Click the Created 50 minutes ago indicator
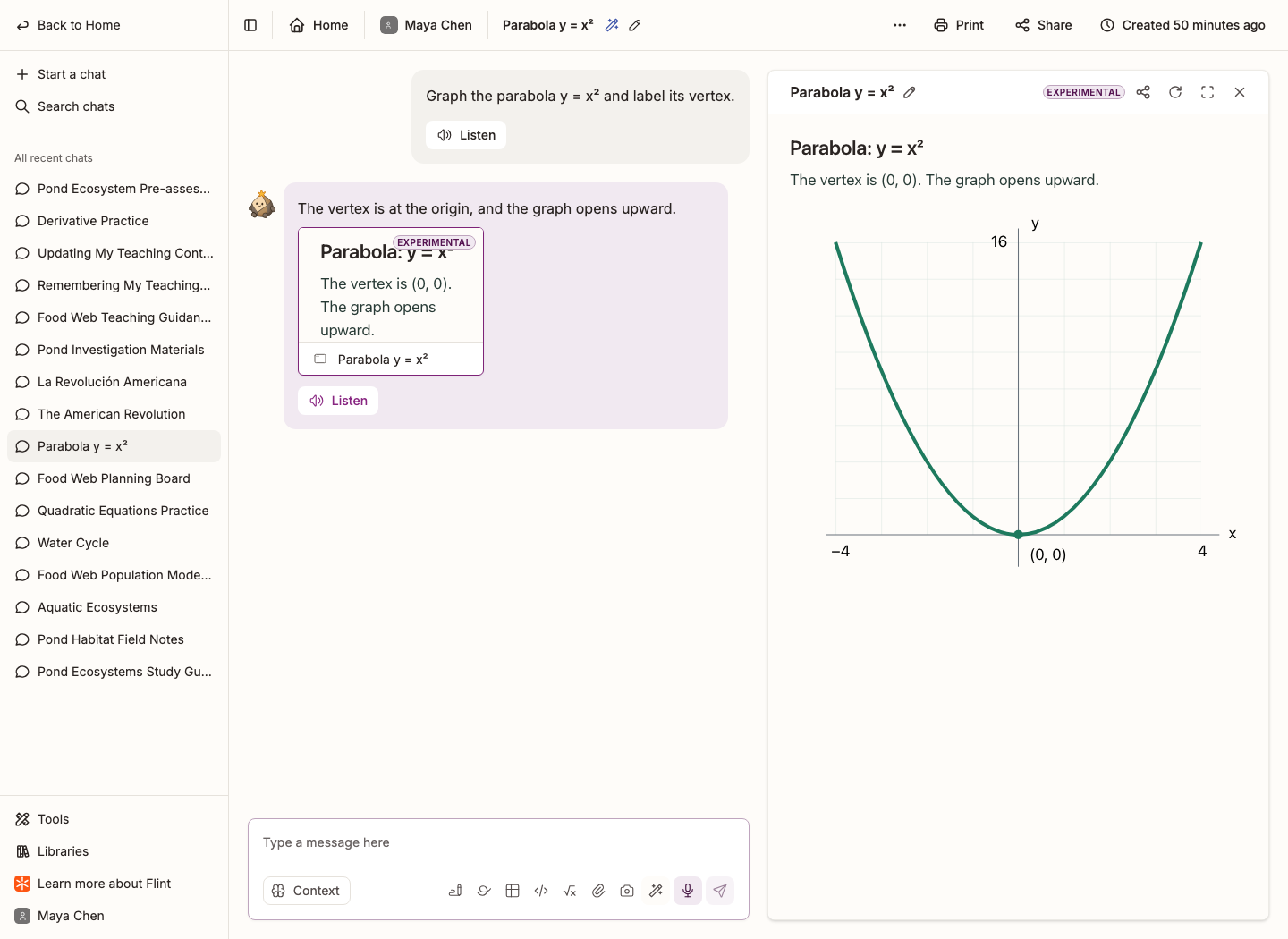1288x939 pixels. [x=1182, y=25]
